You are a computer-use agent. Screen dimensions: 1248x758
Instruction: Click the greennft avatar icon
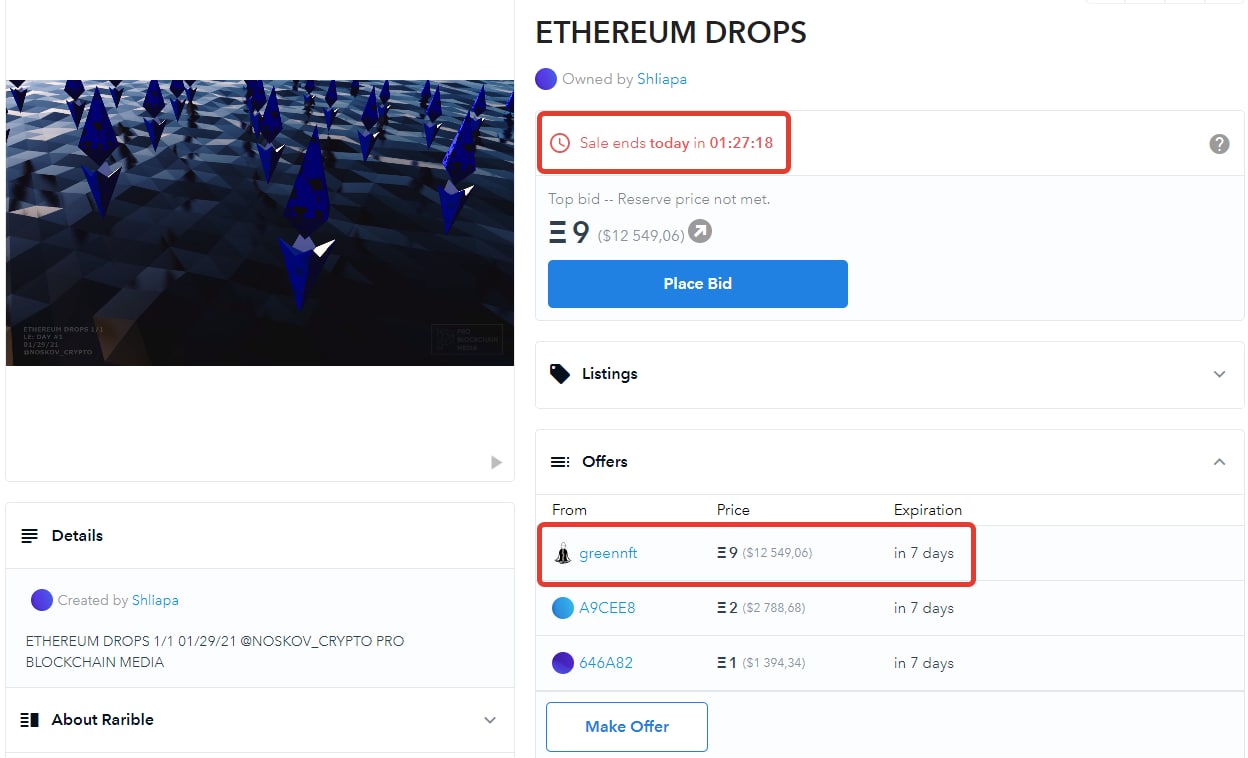(x=563, y=553)
